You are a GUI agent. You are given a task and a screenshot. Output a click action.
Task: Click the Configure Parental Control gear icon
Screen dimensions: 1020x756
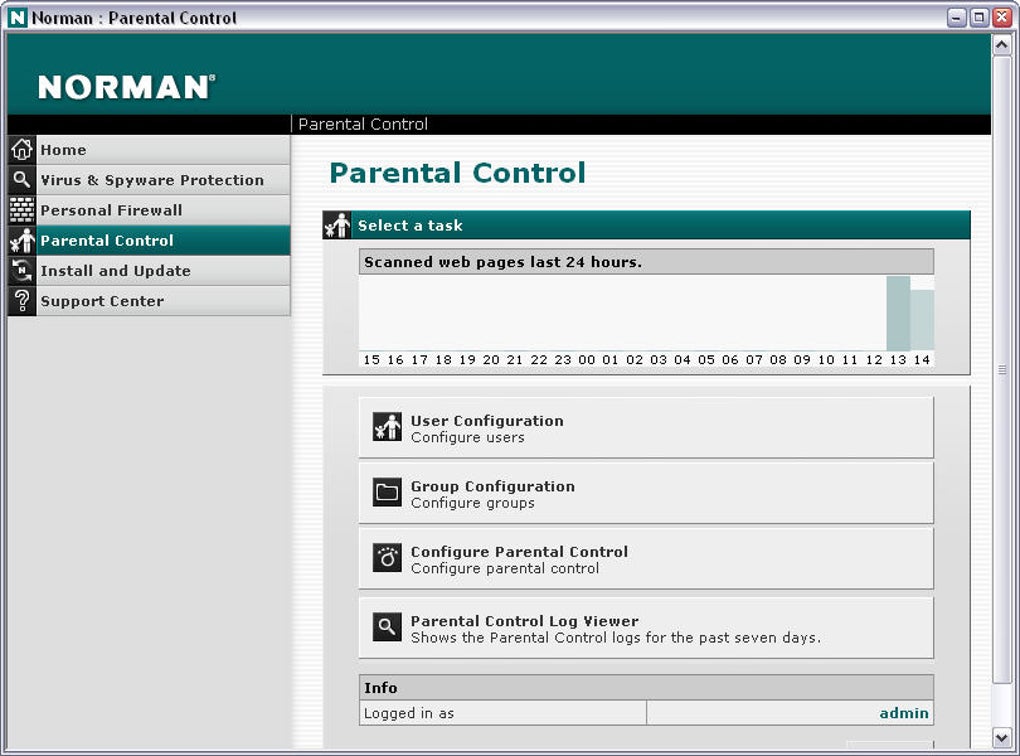387,558
